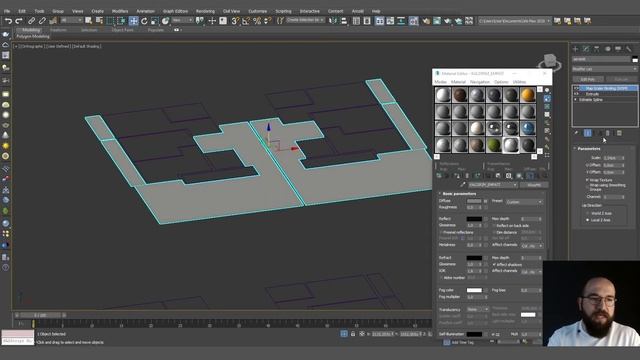Open Utilities menu in Material Editor
Screen dimensions: 640x360
(519, 82)
